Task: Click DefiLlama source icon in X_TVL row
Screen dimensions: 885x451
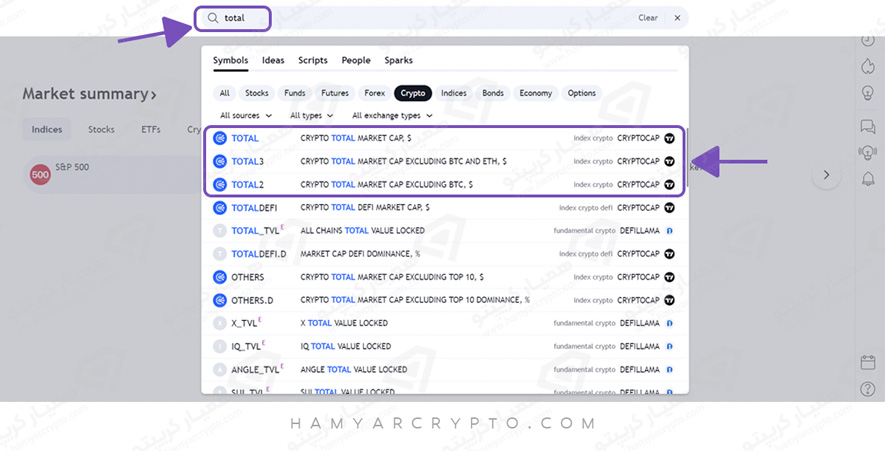Action: (x=669, y=323)
